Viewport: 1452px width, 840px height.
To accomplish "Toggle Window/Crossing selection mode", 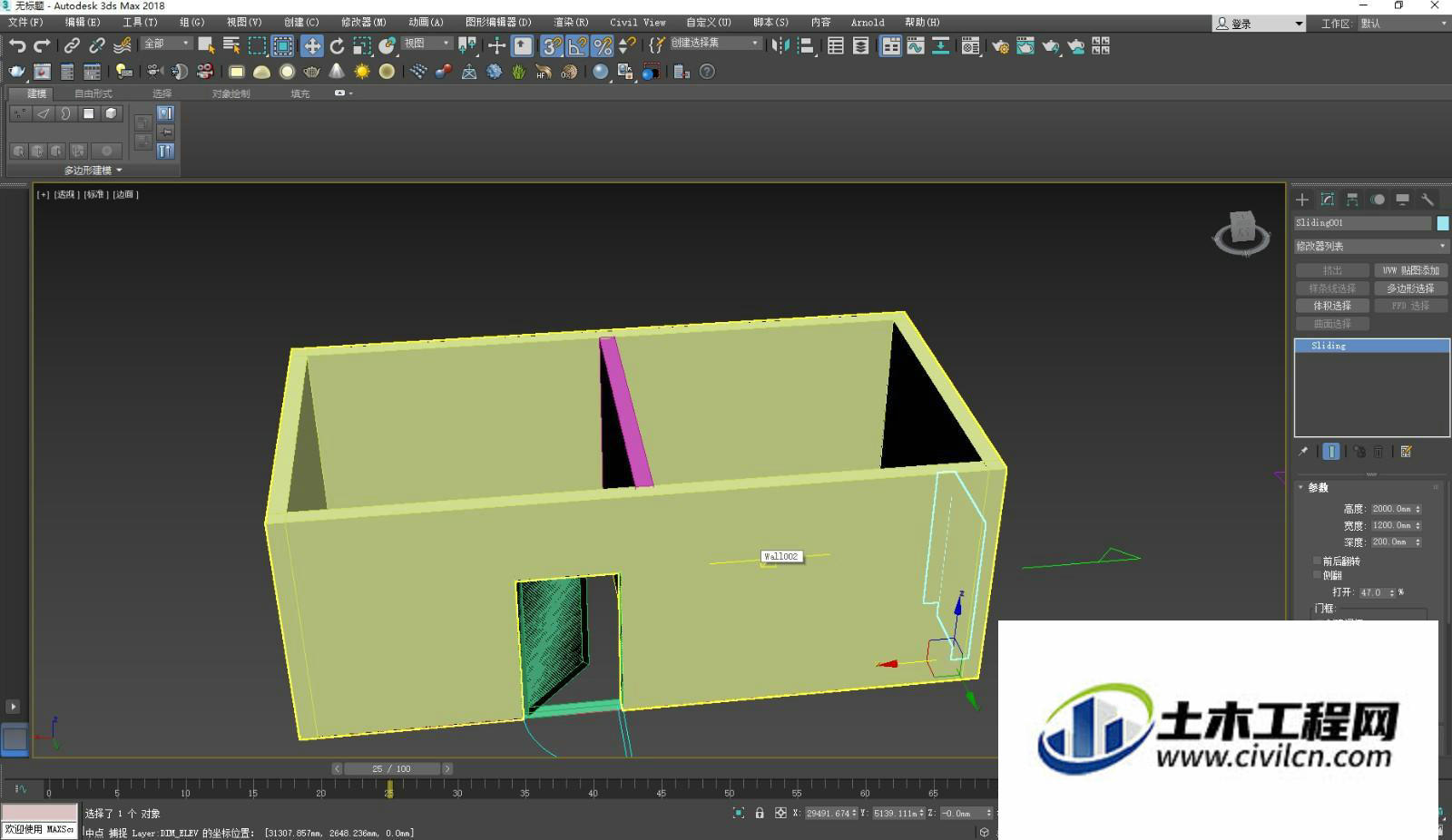I will (283, 45).
